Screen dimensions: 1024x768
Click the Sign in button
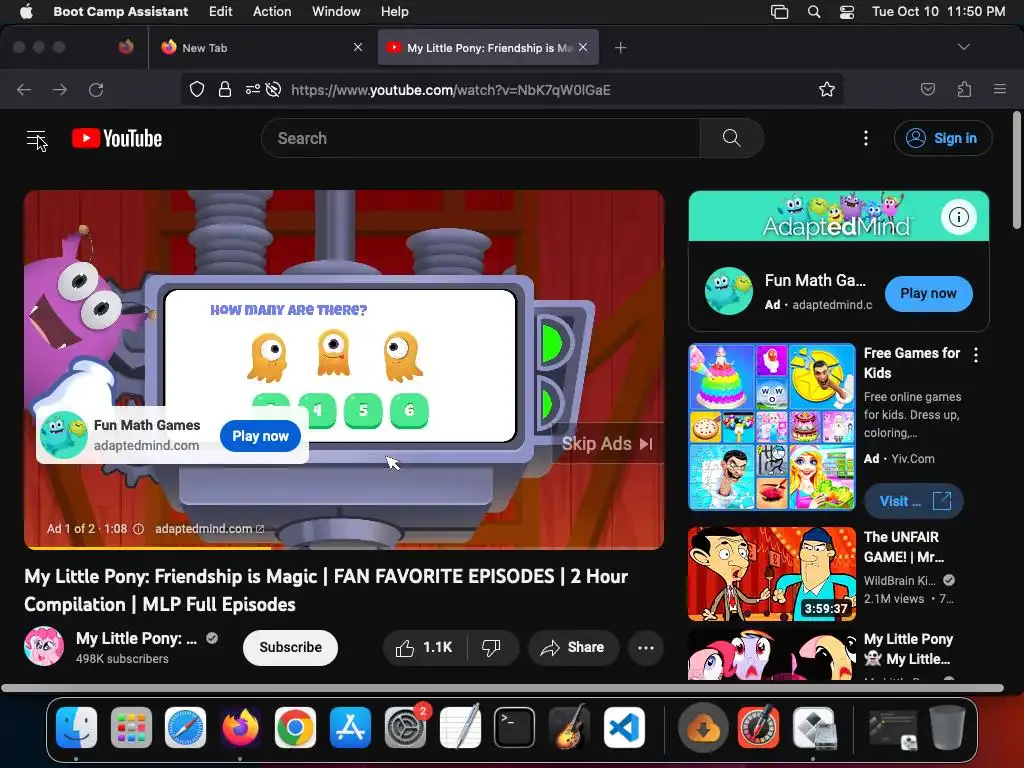click(943, 138)
